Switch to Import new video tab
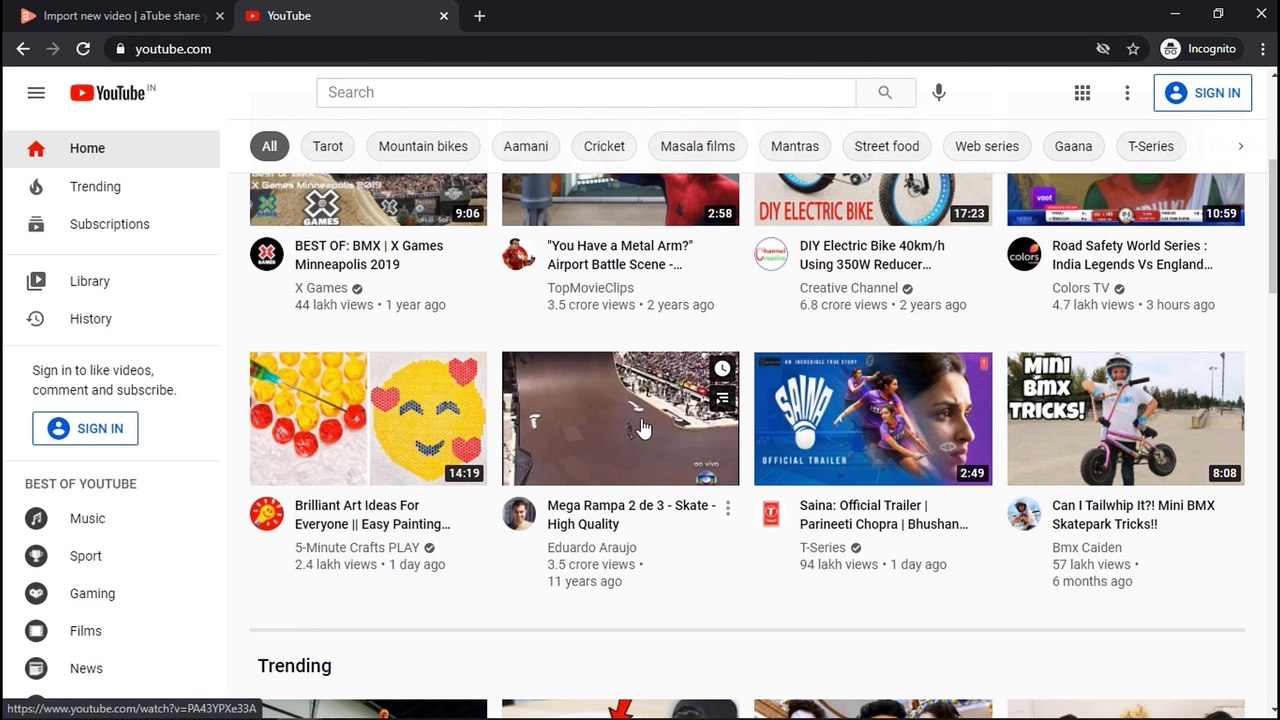Image resolution: width=1280 pixels, height=720 pixels. click(122, 16)
